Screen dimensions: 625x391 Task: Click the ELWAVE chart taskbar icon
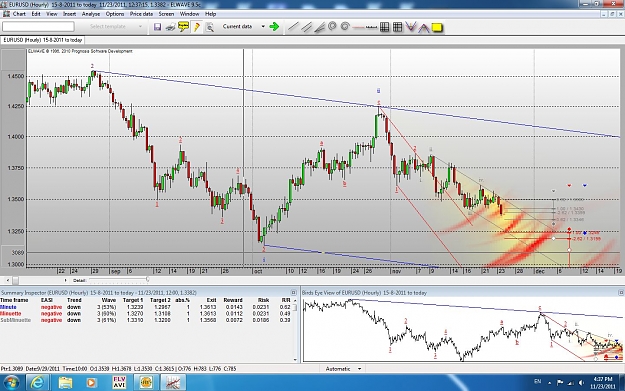(172, 383)
